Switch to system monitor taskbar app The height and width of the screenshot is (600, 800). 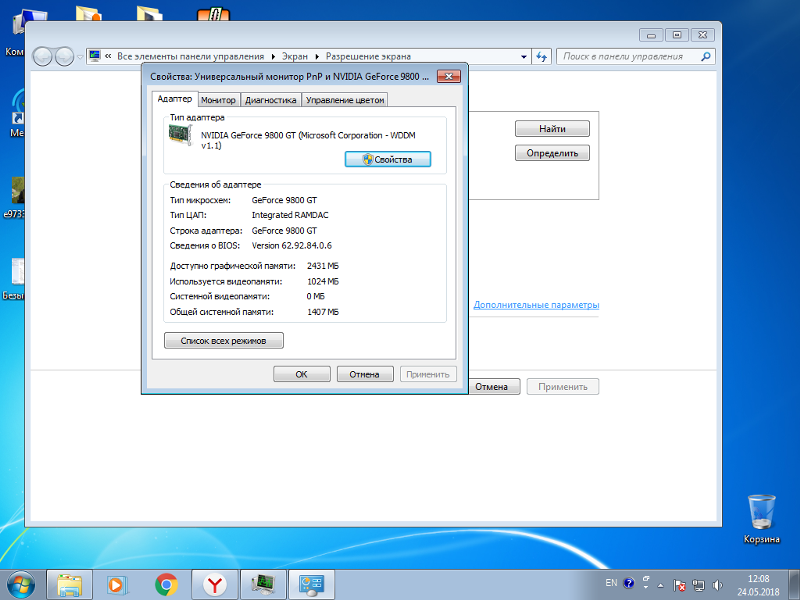click(263, 585)
